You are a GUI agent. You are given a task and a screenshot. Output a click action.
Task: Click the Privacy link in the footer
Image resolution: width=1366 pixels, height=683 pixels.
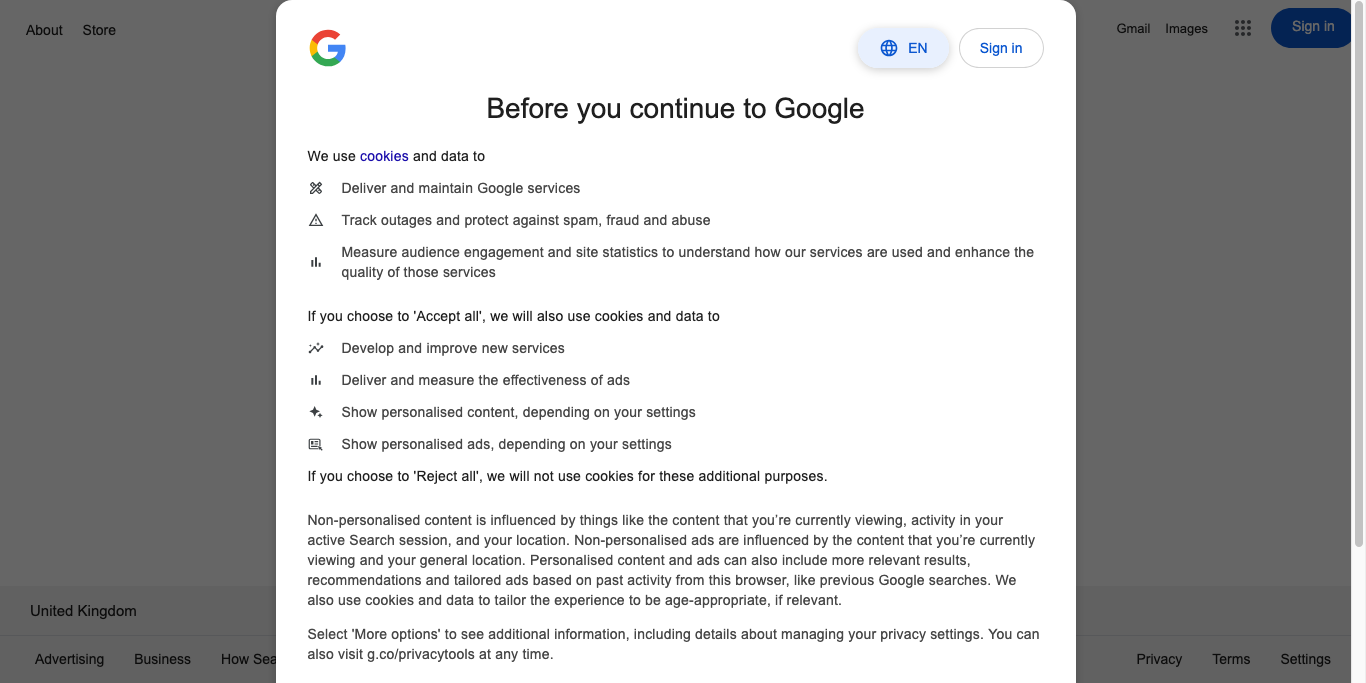click(x=1159, y=659)
